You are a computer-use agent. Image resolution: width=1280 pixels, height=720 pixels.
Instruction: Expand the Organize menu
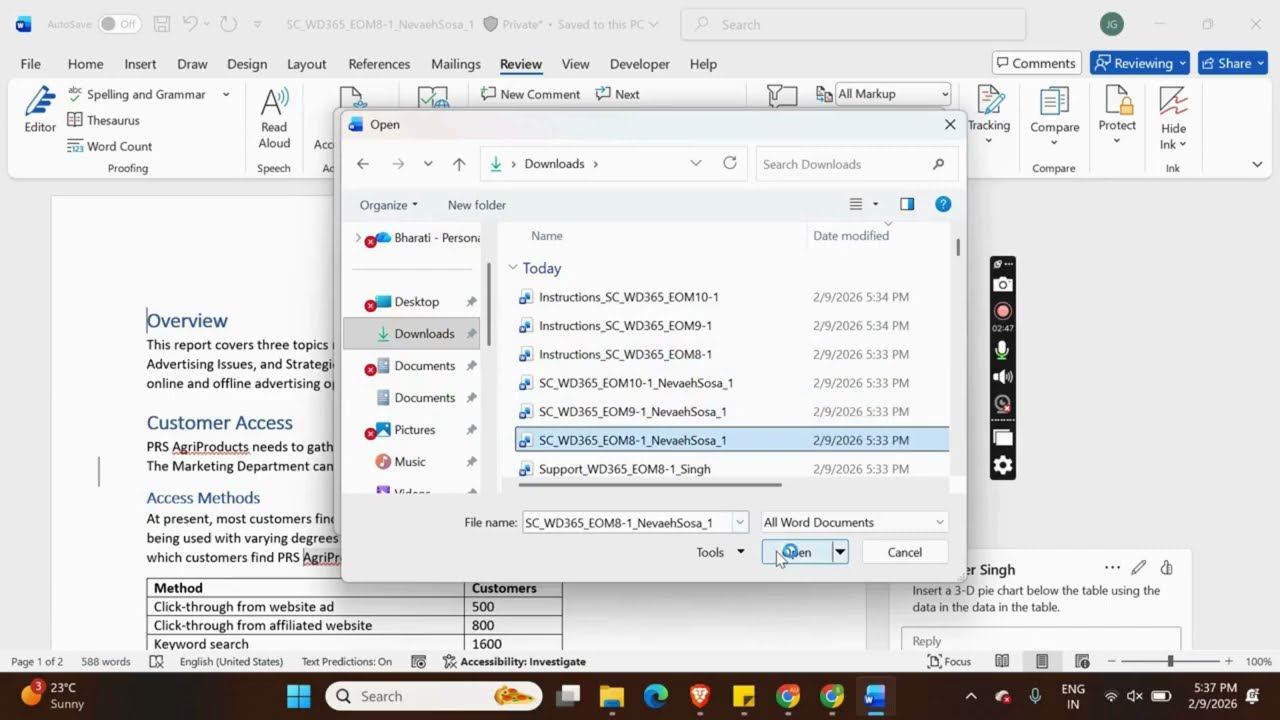[389, 205]
